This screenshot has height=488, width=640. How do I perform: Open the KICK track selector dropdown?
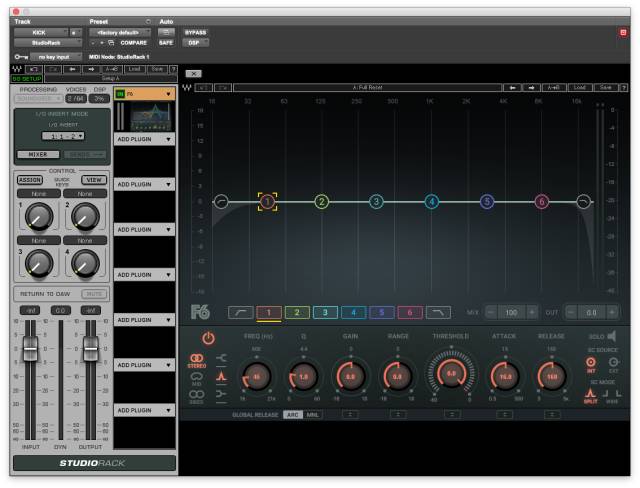[x=41, y=32]
